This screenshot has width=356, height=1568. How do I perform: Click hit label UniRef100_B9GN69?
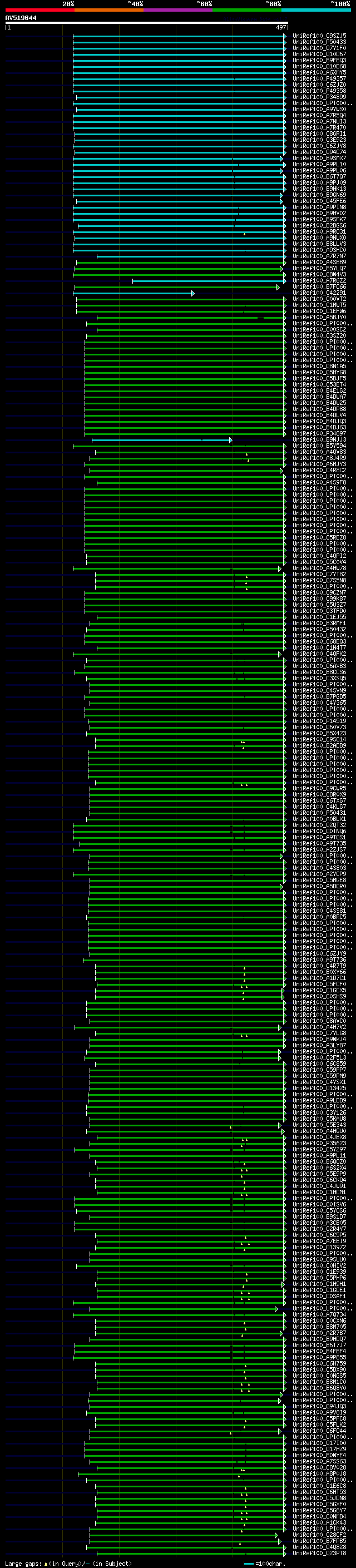[x=319, y=195]
